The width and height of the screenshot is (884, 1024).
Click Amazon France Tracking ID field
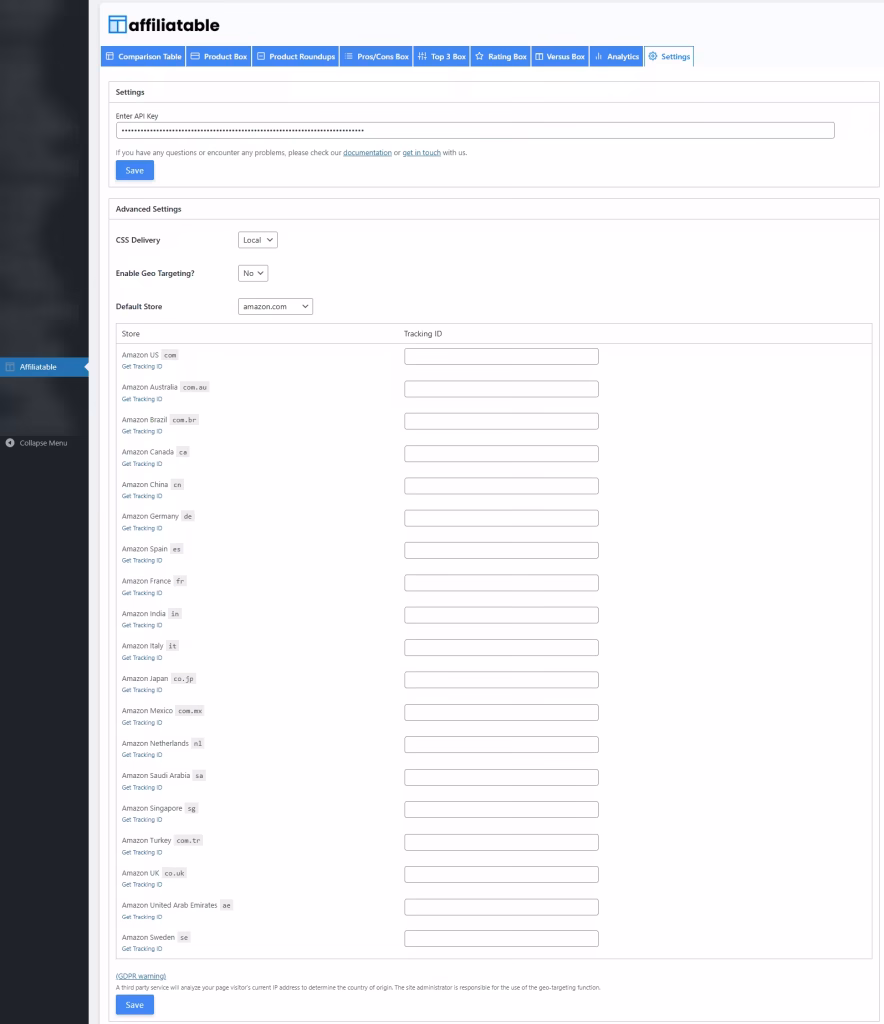point(501,583)
